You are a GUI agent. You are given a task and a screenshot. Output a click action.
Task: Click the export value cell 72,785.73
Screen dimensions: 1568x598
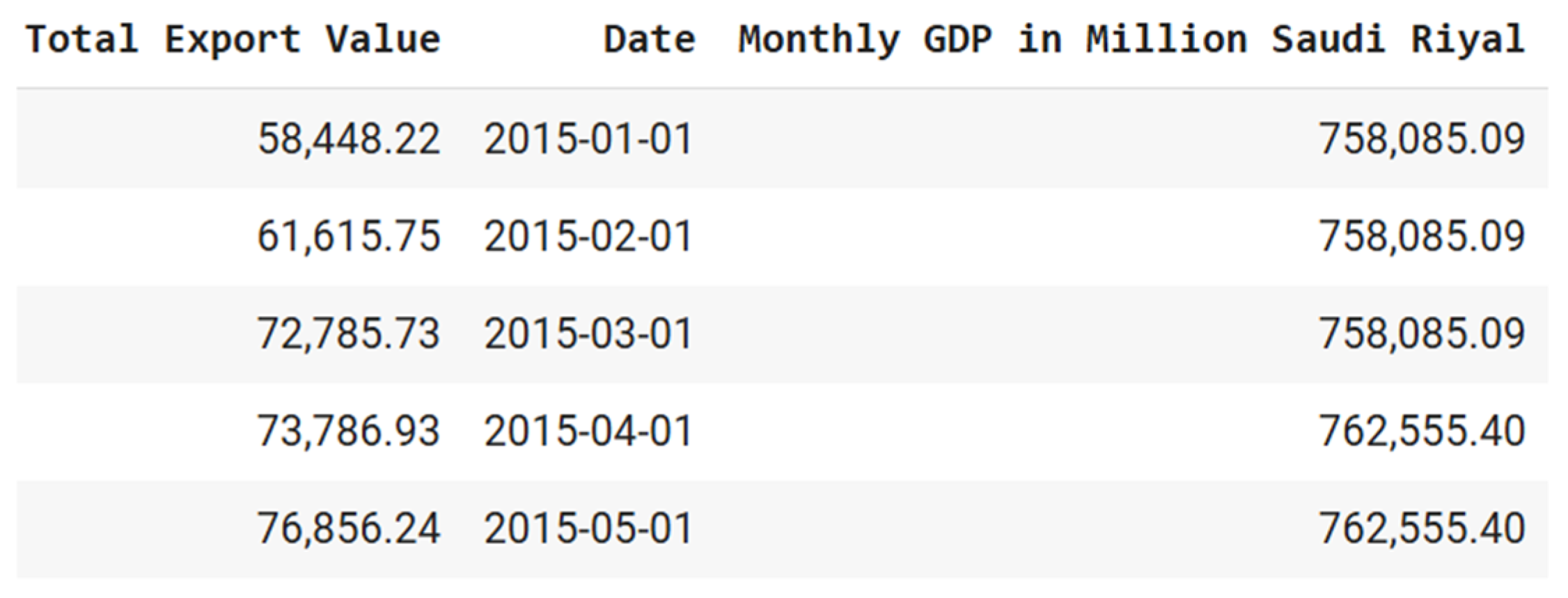point(349,333)
